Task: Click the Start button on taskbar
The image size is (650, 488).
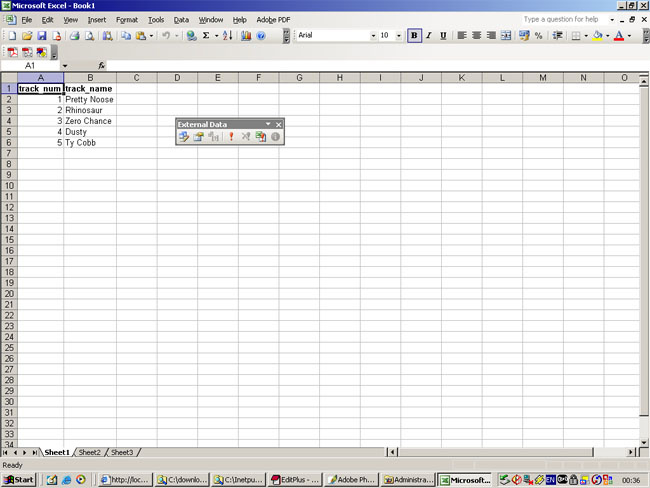Action: coord(19,480)
